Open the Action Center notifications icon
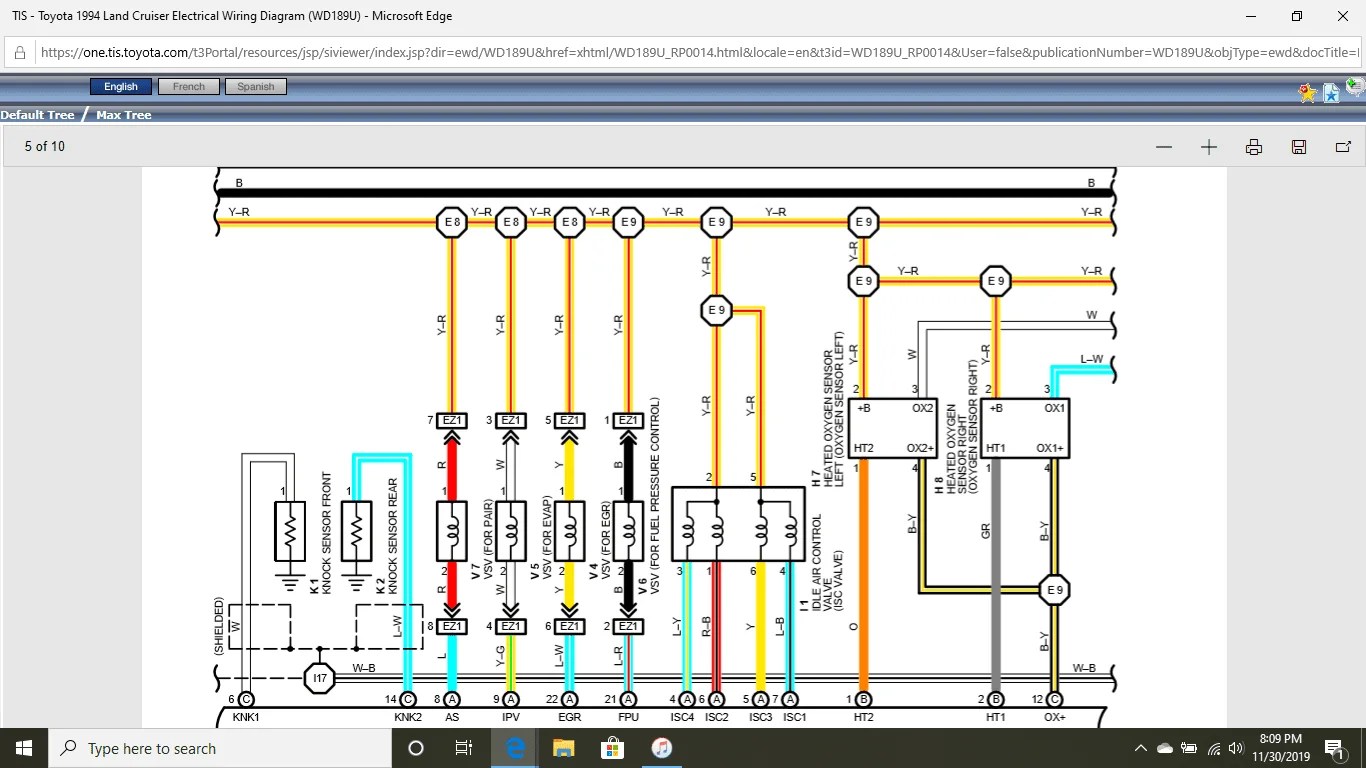 1333,748
